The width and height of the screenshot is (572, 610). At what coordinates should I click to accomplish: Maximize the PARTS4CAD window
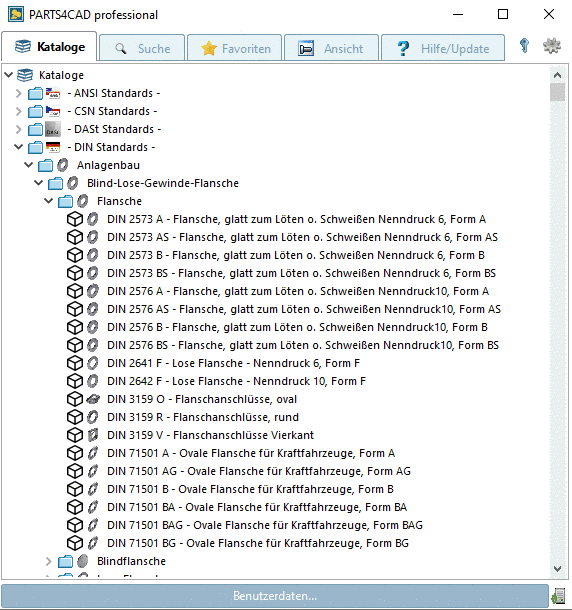click(503, 14)
